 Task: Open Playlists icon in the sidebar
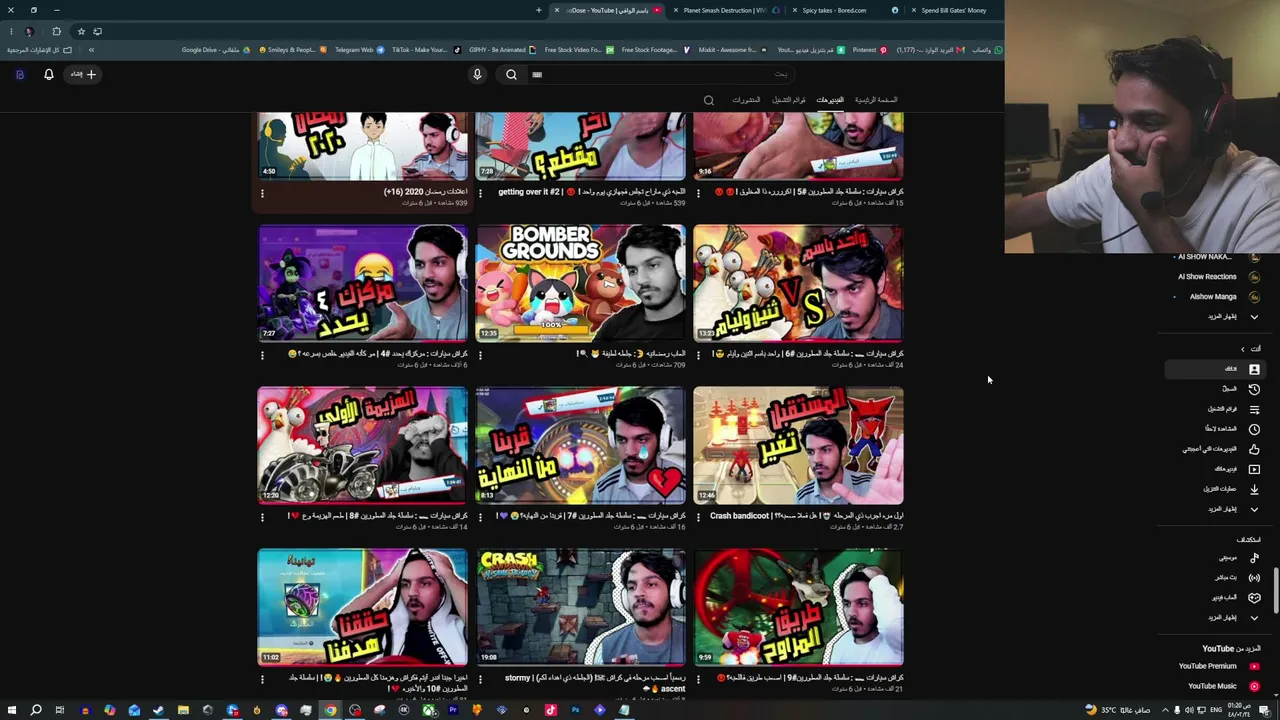pyautogui.click(x=1254, y=409)
